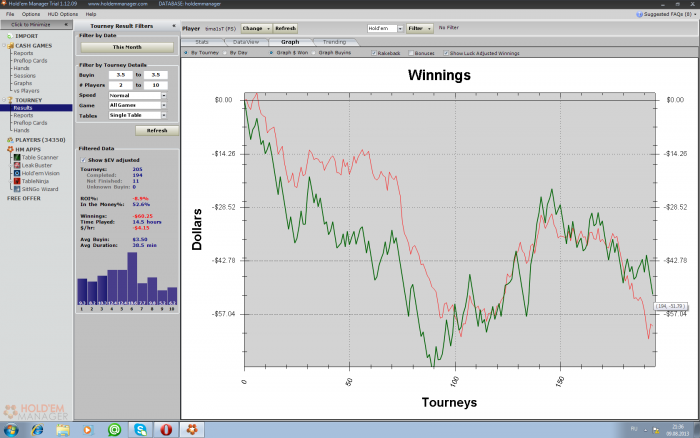Open the Hold'em game type dropdown
700x438 pixels.
pyautogui.click(x=400, y=28)
